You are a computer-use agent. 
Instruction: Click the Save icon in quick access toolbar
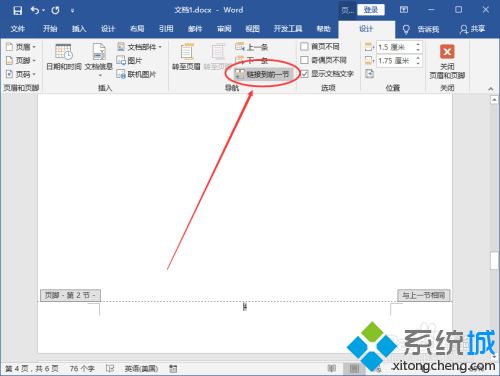(17, 10)
